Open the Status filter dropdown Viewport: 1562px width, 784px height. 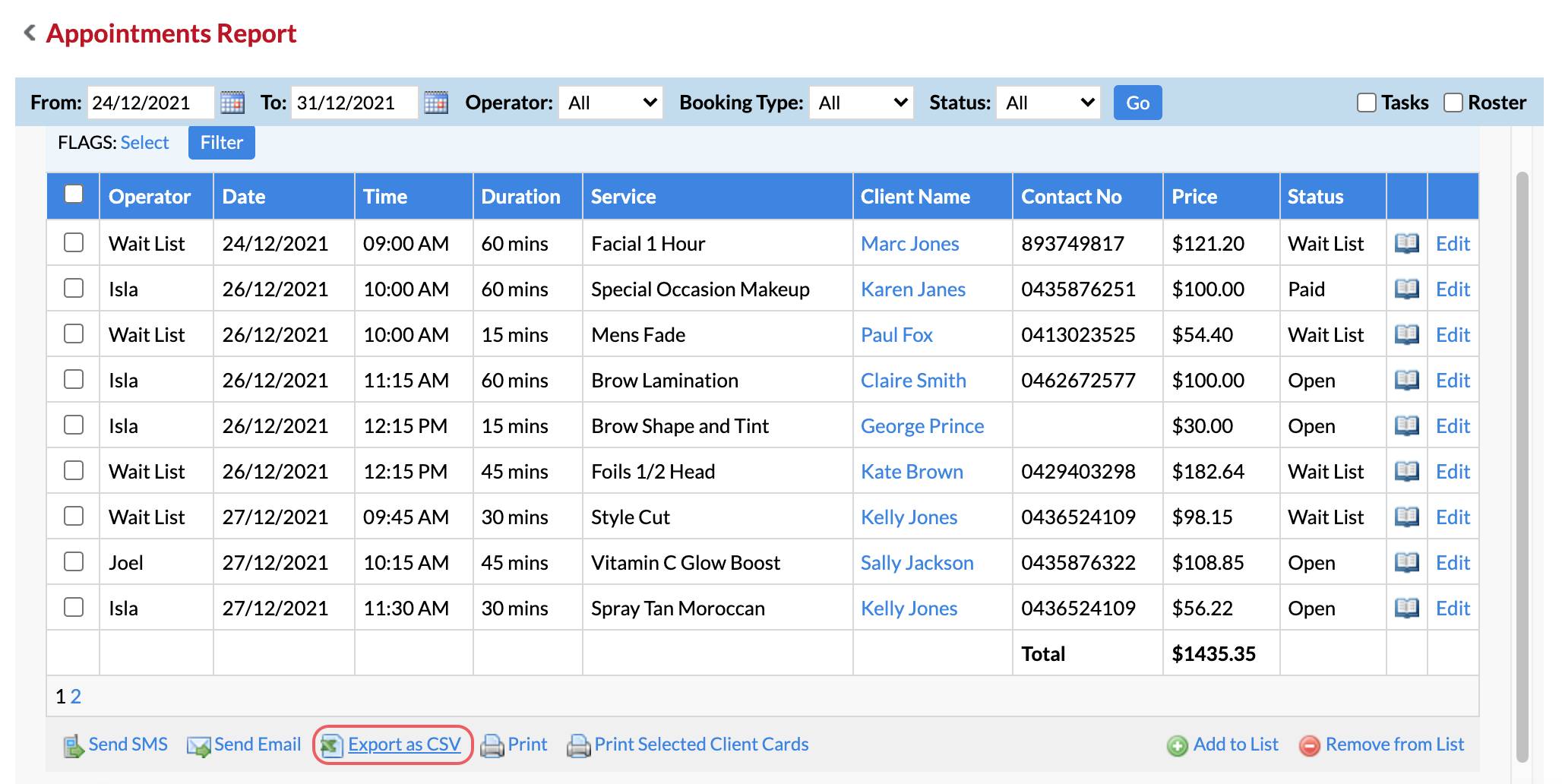pos(1048,103)
